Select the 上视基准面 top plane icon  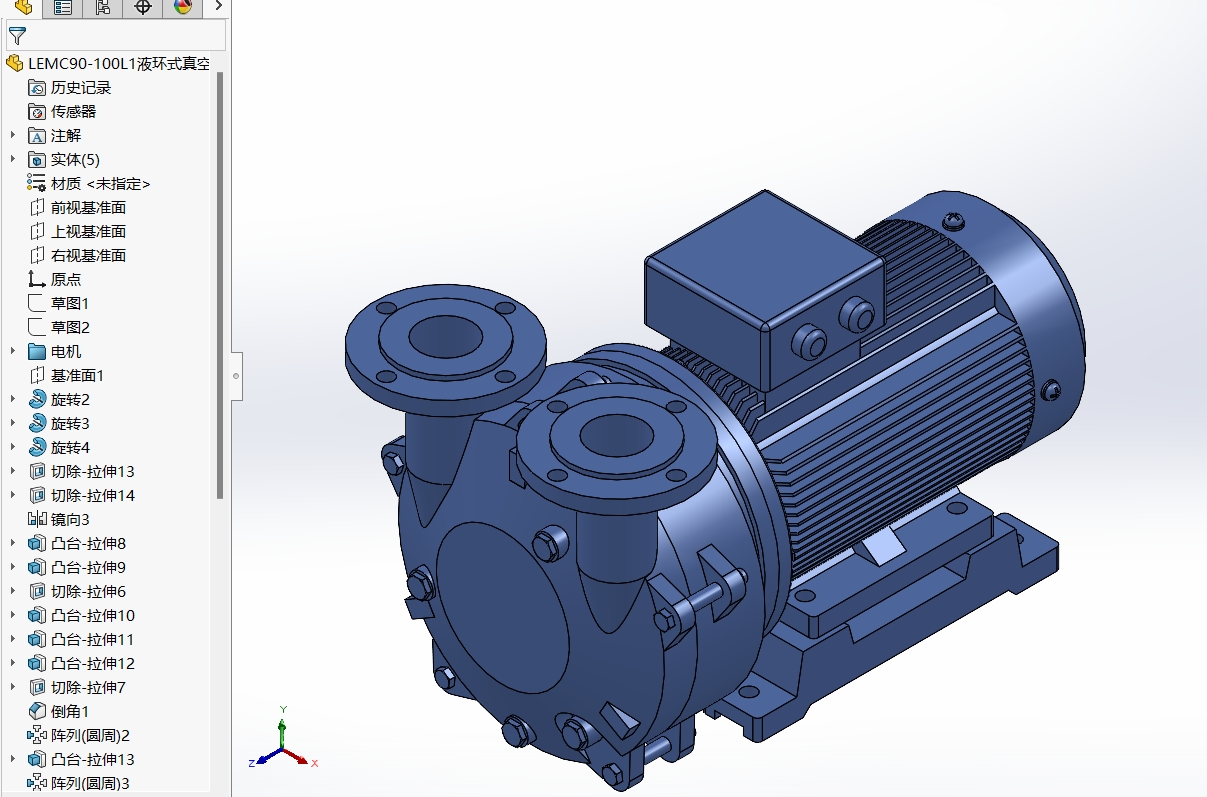coord(37,231)
